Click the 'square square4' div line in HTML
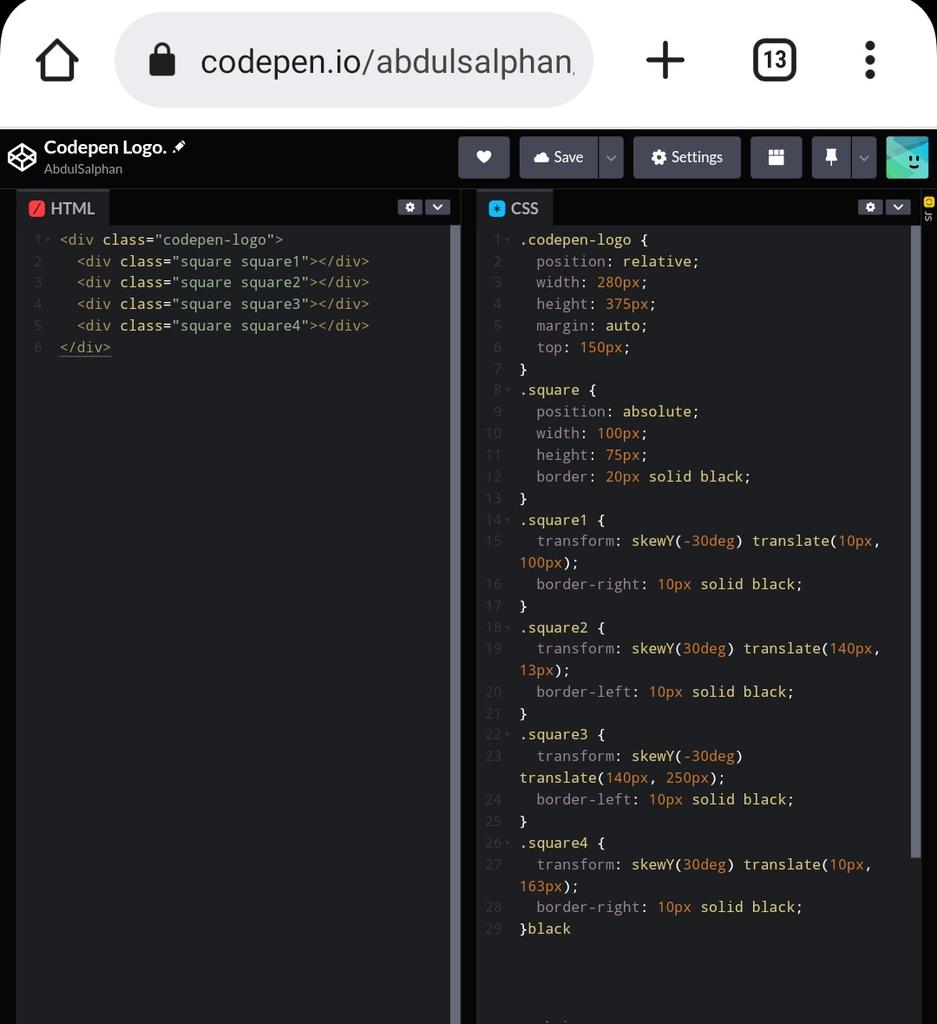937x1024 pixels. (x=223, y=325)
